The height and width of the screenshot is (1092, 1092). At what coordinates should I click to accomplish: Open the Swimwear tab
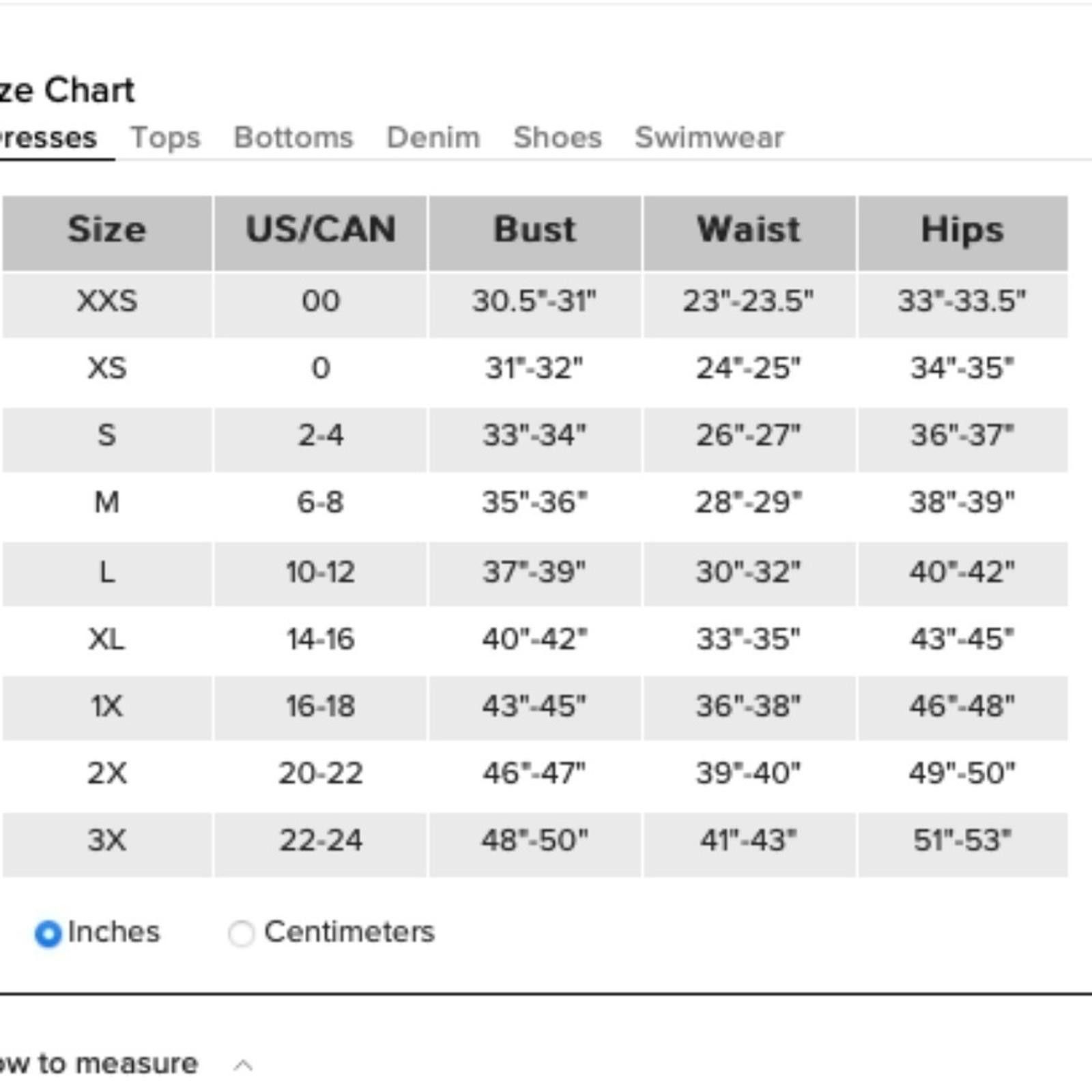[x=709, y=137]
